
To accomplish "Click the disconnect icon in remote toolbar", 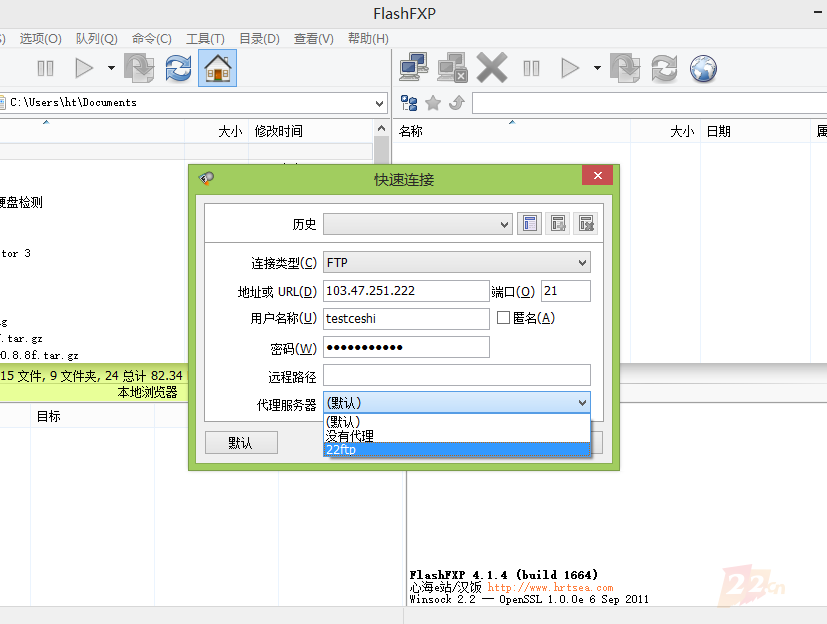I will tap(452, 68).
